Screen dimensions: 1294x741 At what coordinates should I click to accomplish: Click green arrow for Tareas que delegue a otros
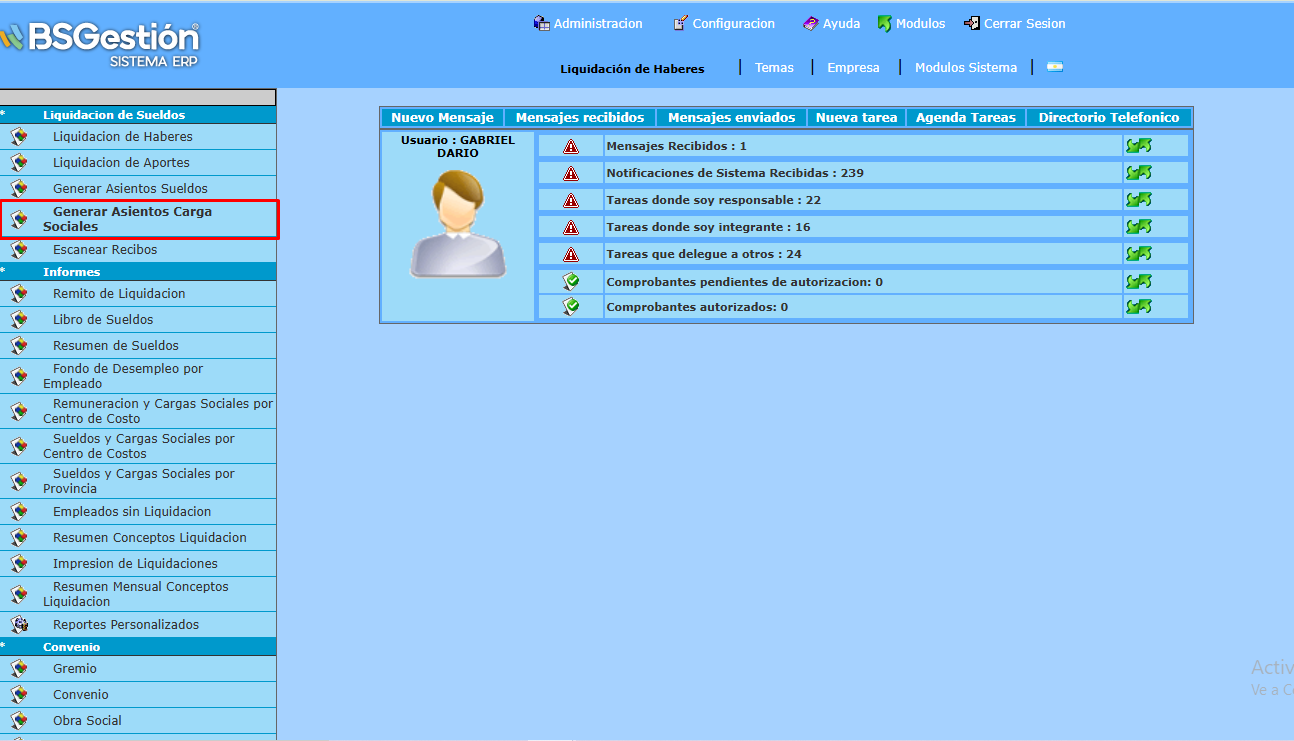pos(1138,254)
